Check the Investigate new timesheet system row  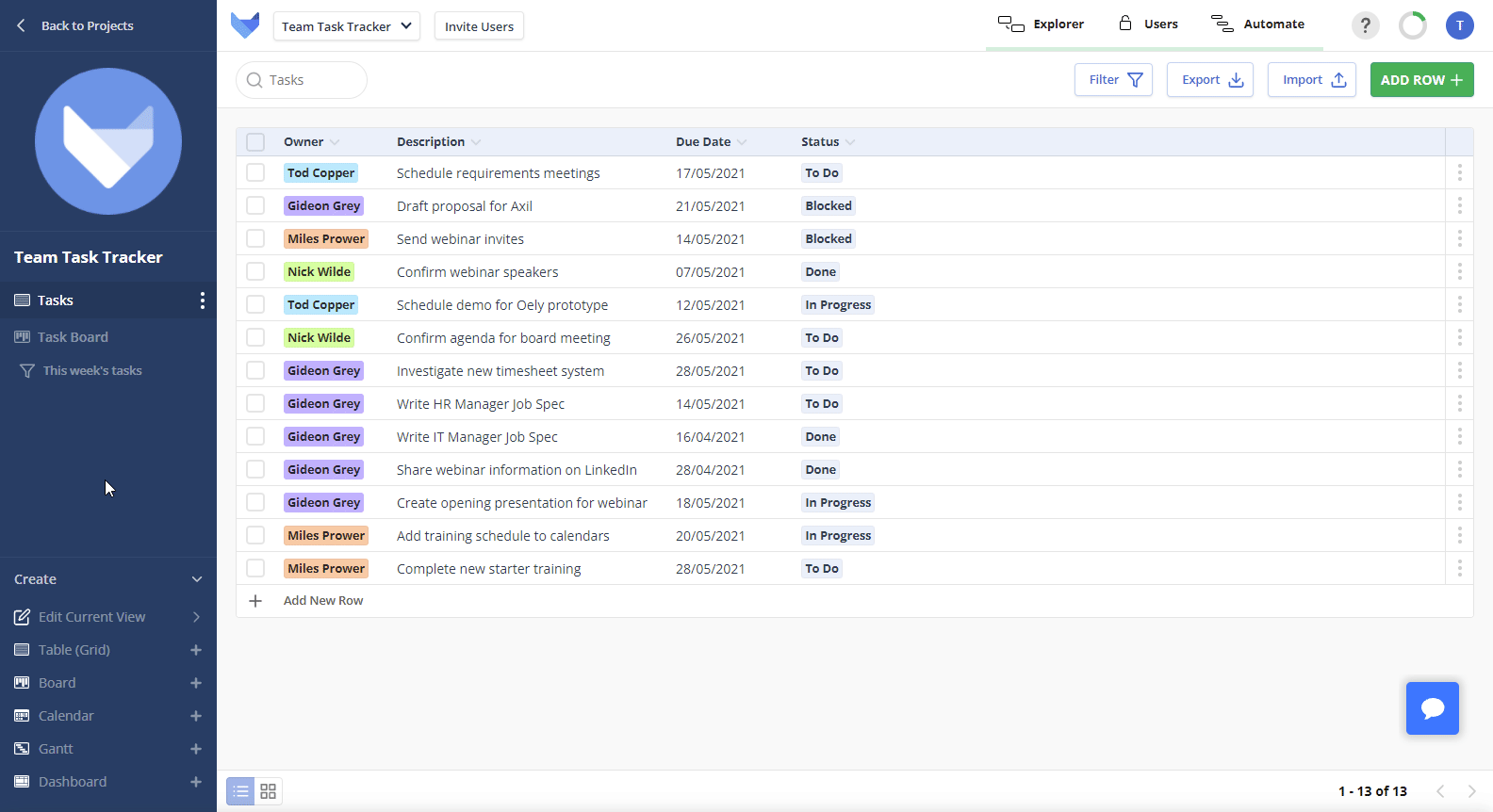click(255, 370)
